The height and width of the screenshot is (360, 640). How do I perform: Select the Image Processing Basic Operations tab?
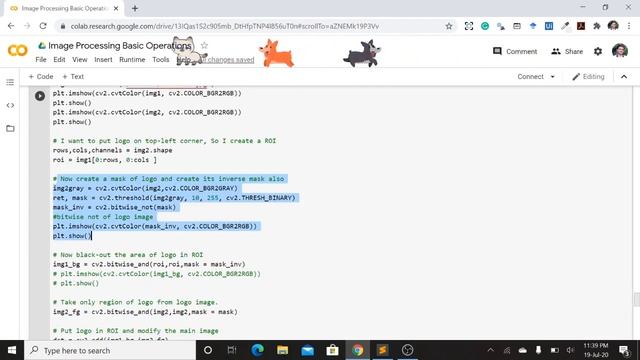[x=64, y=8]
